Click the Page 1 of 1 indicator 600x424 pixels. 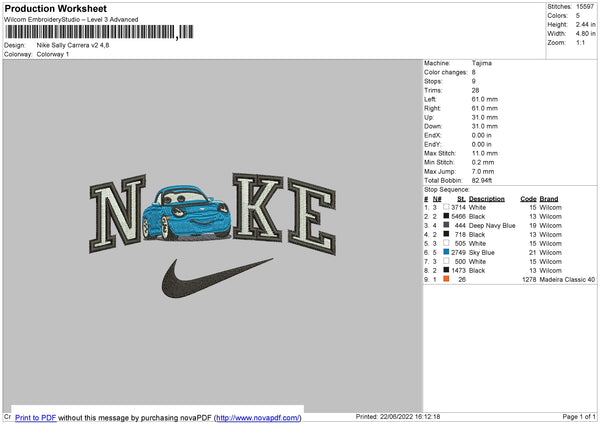tap(579, 416)
